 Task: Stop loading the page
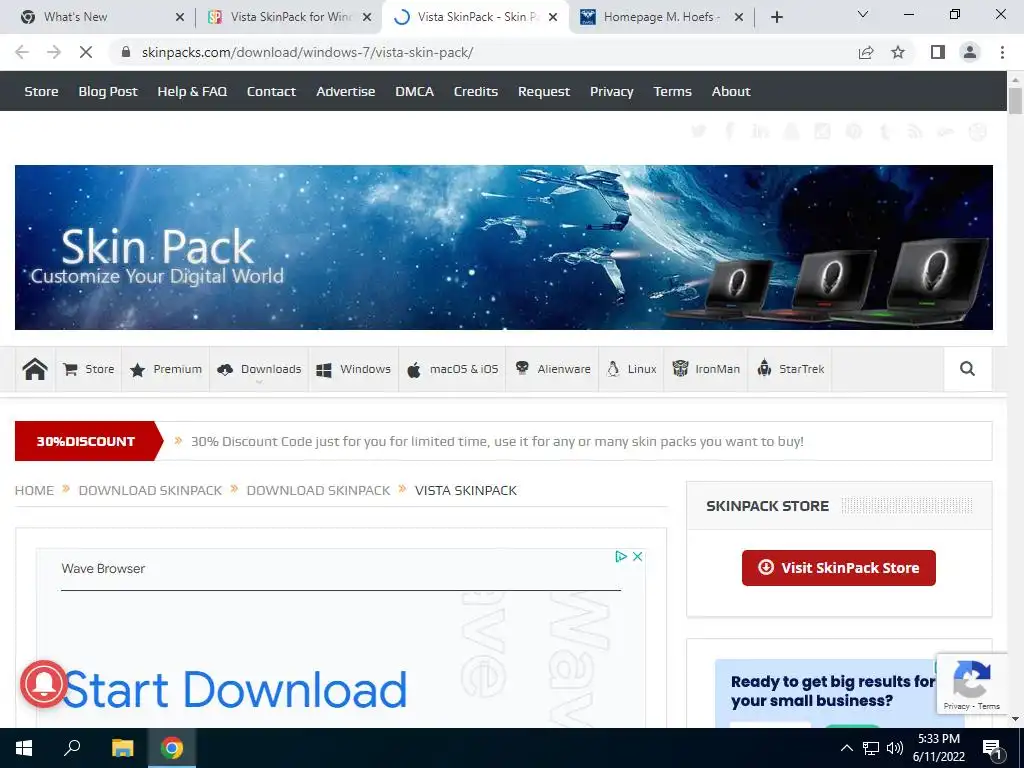(86, 52)
